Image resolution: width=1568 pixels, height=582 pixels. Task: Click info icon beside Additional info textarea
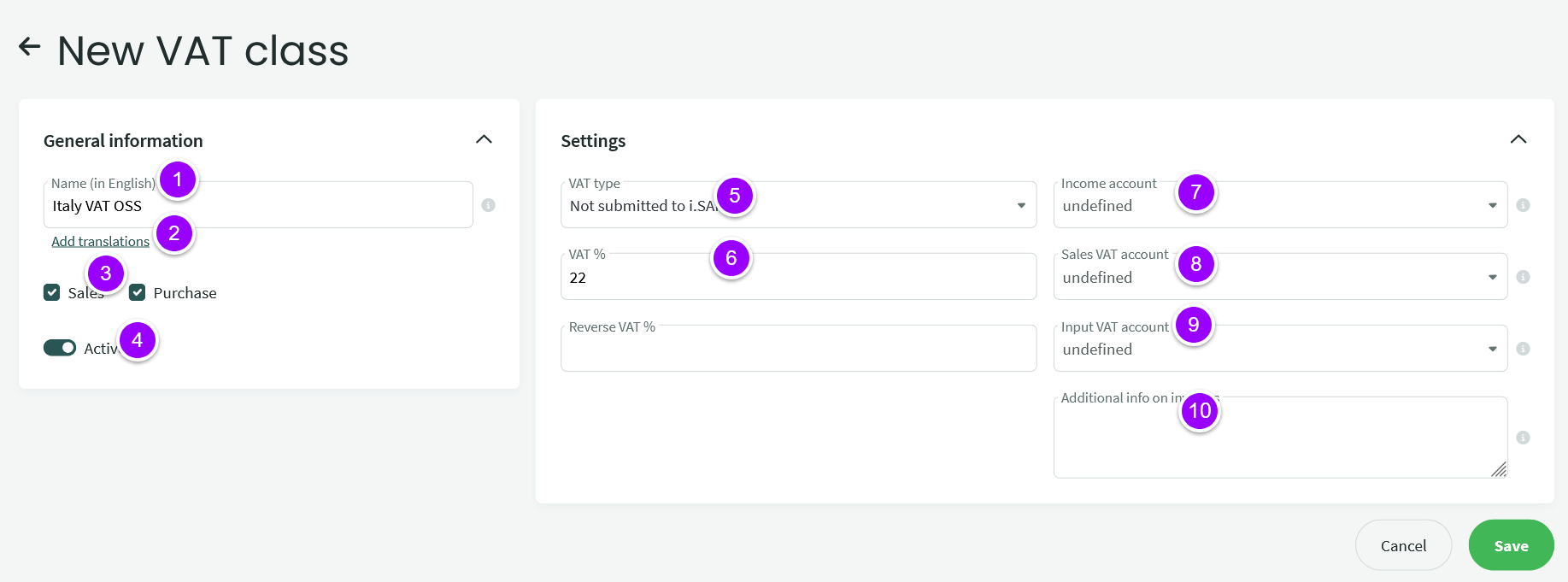[1523, 438]
